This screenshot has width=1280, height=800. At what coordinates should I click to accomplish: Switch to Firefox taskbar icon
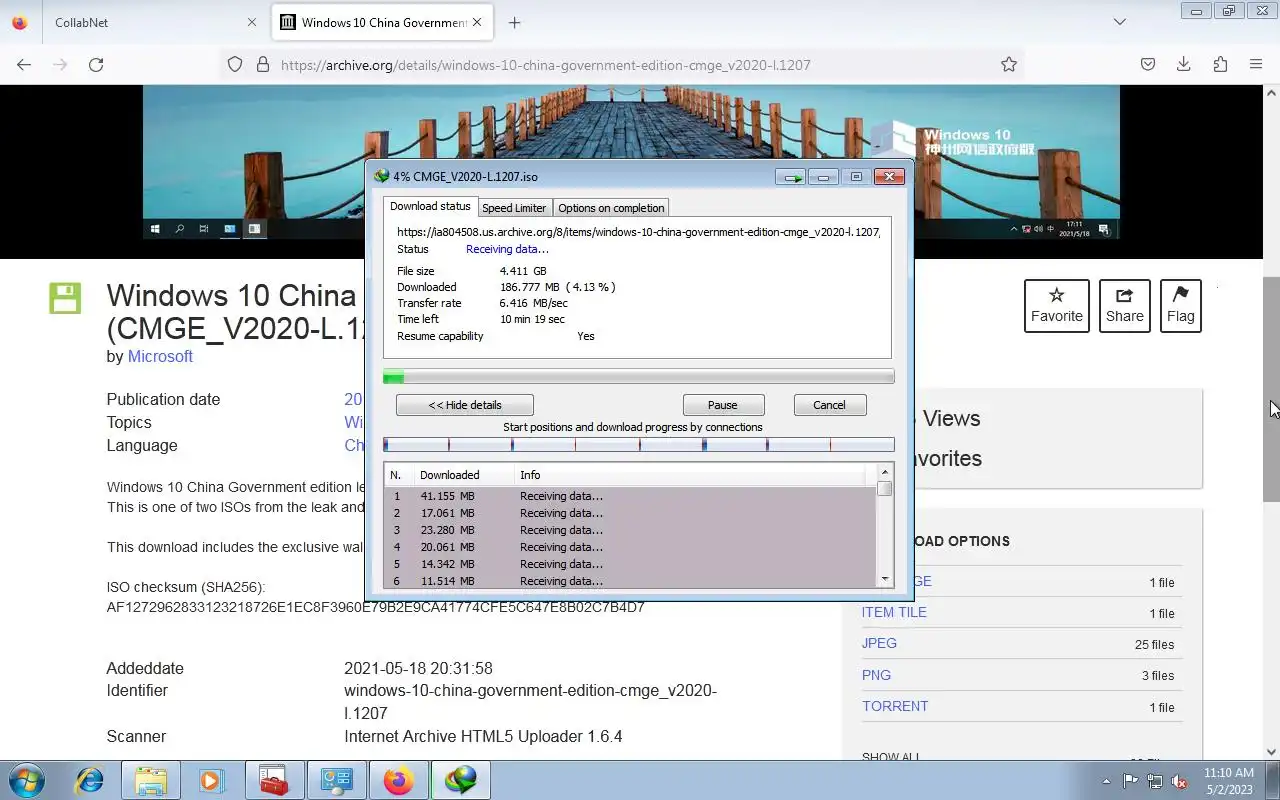point(398,780)
